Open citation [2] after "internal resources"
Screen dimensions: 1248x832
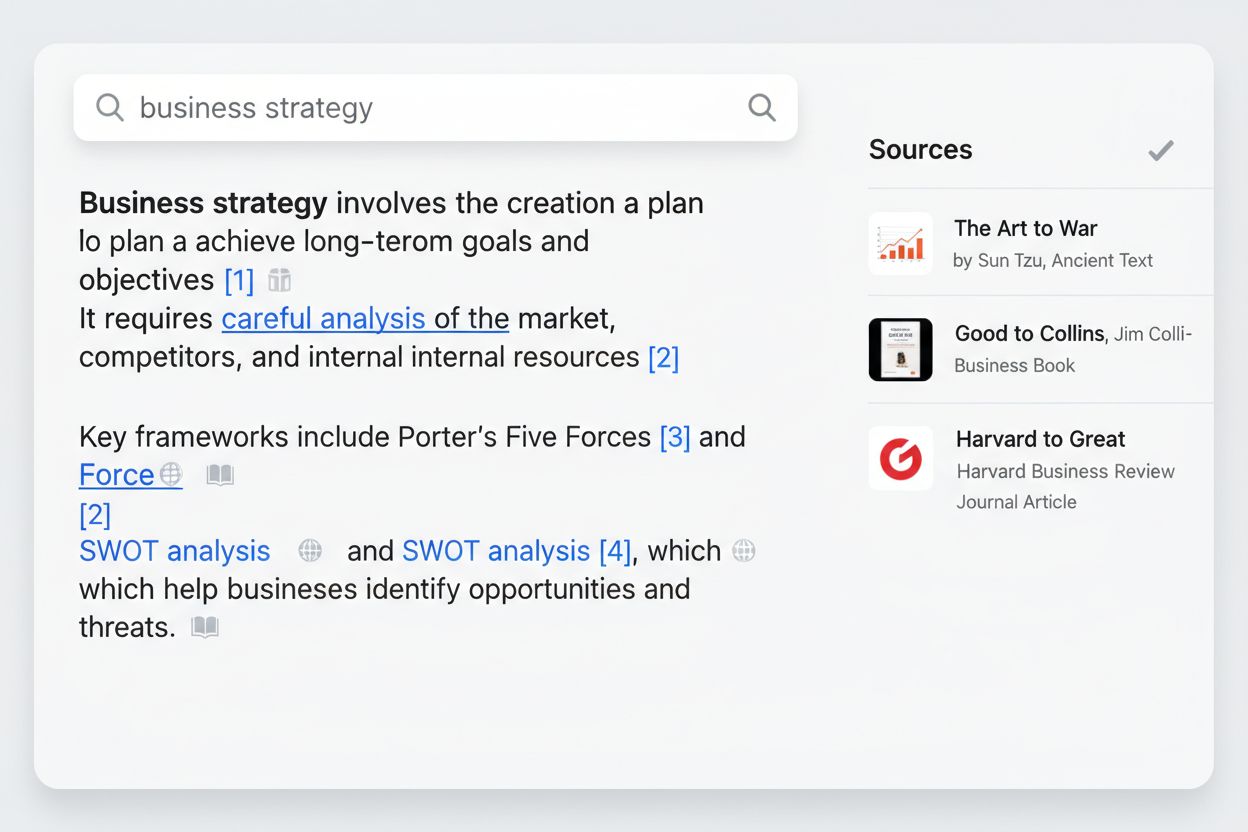pos(663,357)
